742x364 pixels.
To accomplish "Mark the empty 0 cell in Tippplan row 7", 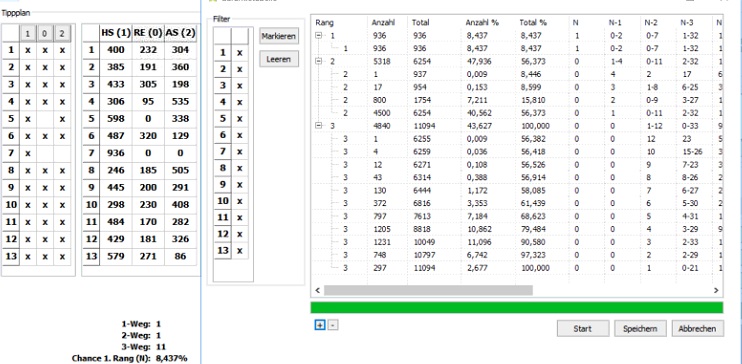I will pos(45,153).
